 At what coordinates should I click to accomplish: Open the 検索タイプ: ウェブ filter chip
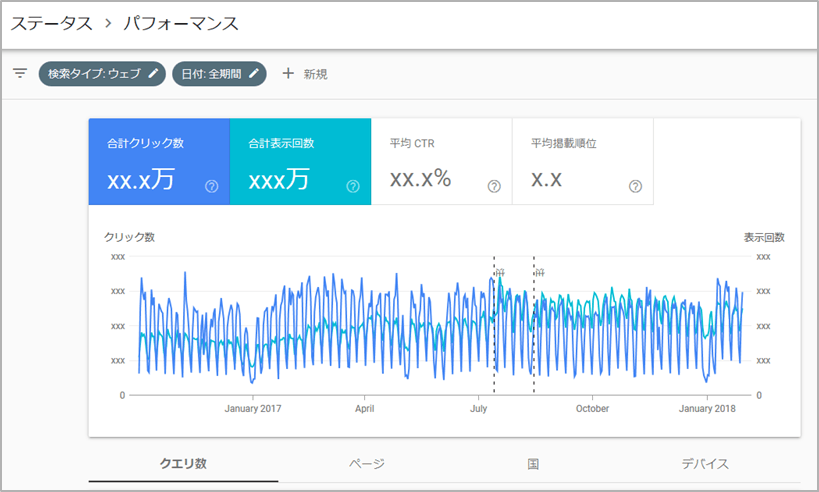pos(95,74)
